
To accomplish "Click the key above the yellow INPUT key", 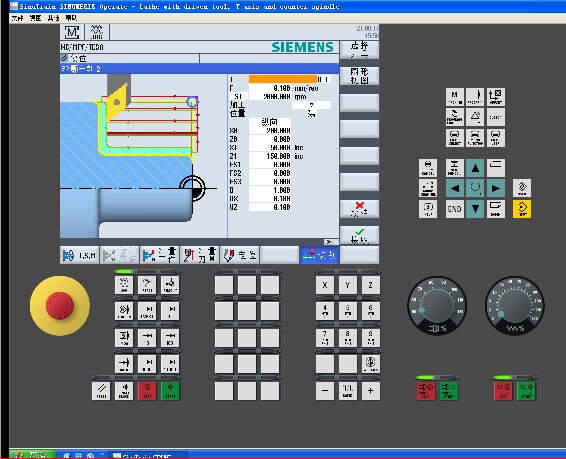I will point(522,188).
